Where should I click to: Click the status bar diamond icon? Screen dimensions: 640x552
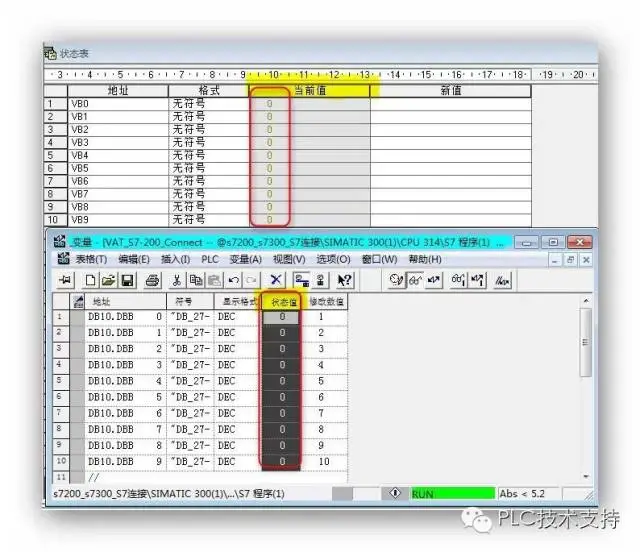[395, 493]
